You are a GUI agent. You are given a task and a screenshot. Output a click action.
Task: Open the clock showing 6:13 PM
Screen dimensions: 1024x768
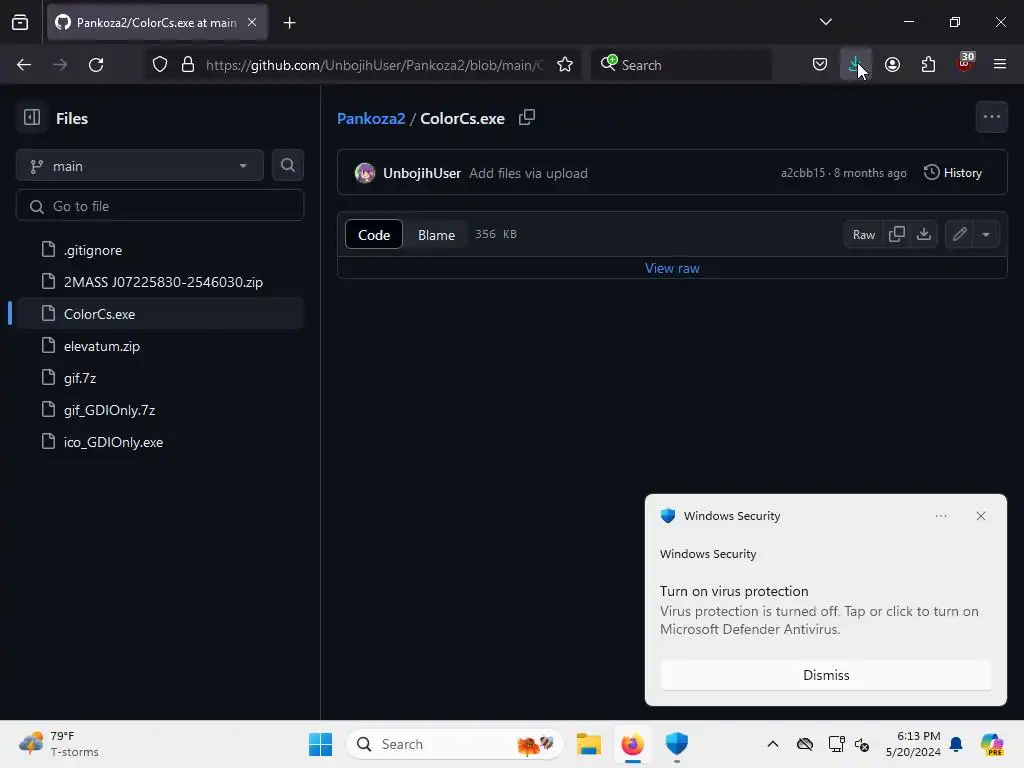[x=913, y=744]
